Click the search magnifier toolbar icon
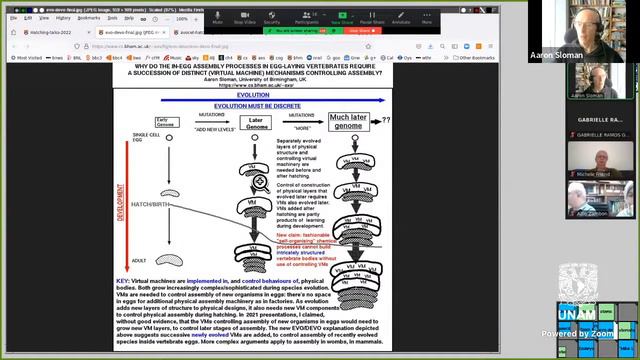Image resolution: width=640 pixels, height=360 pixels. pos(442,47)
